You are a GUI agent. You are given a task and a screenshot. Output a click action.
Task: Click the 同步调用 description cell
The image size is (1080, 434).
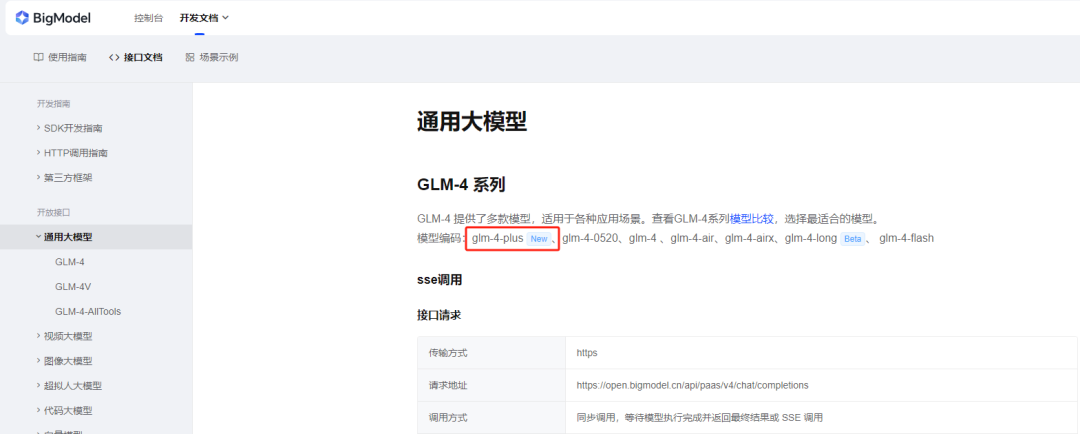[822, 417]
